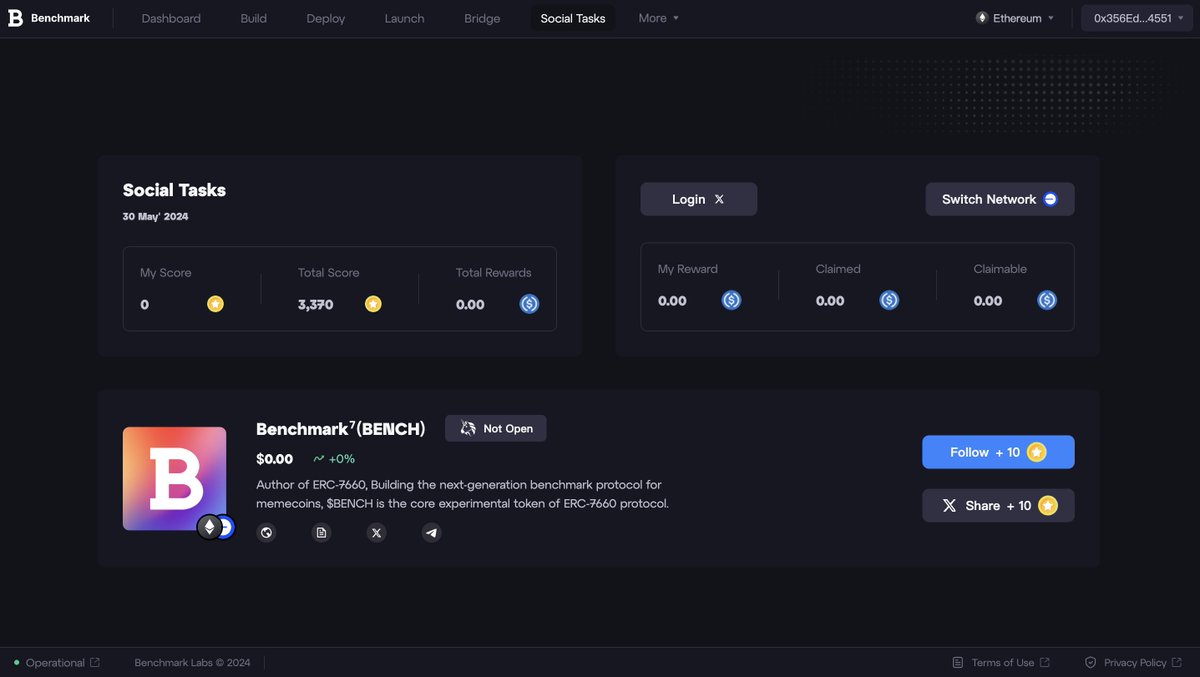Click the Switch Network button
1200x677 pixels.
[x=1000, y=199]
